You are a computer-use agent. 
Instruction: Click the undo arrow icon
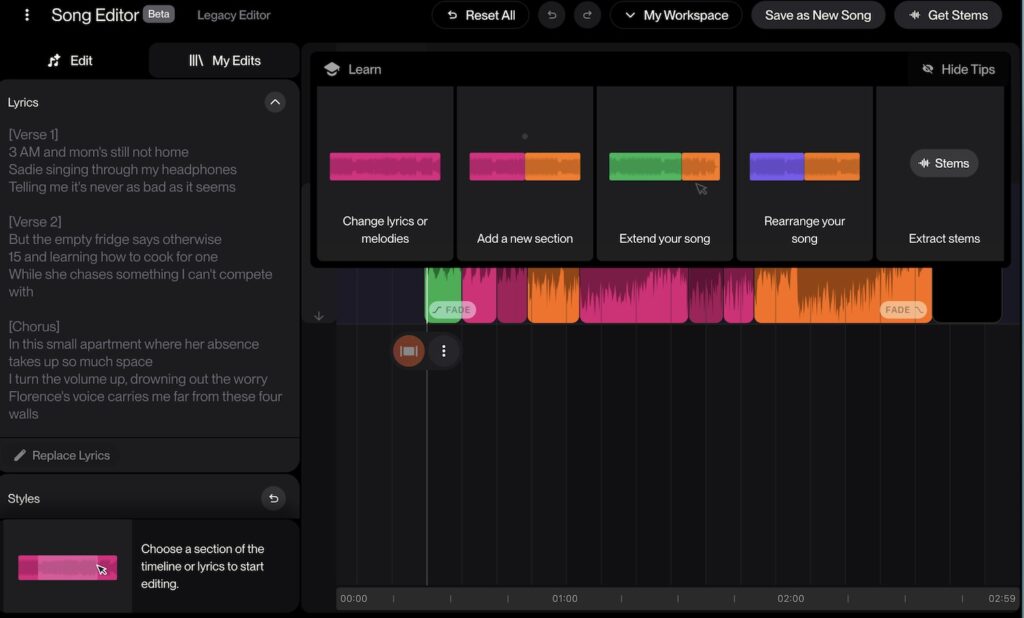(552, 15)
